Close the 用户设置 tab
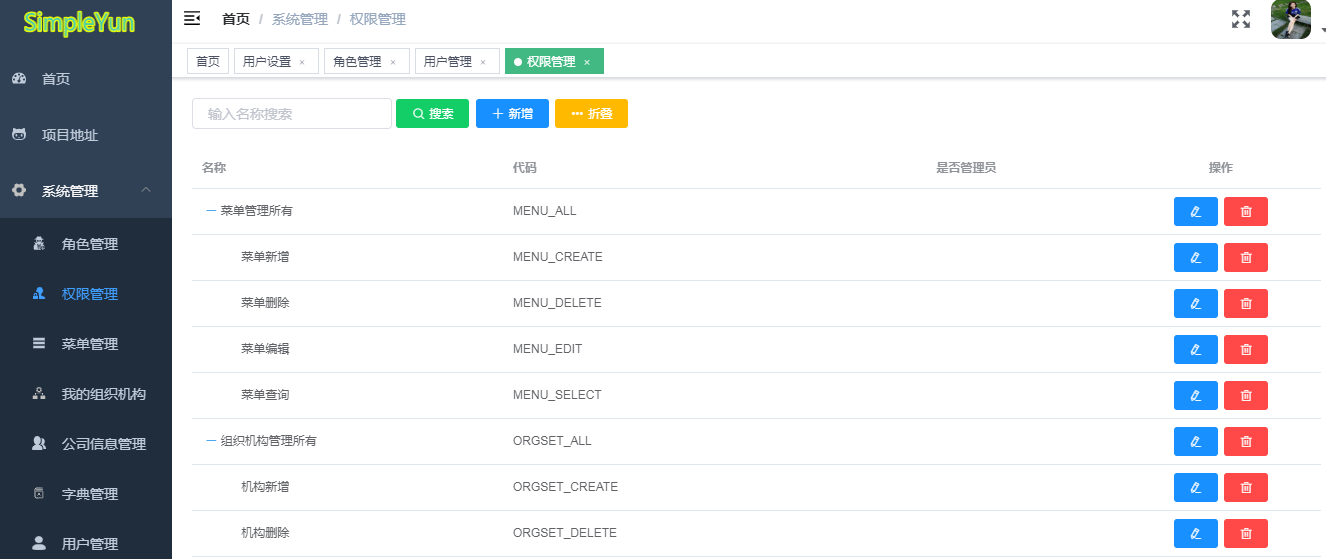1326x559 pixels. [x=302, y=62]
